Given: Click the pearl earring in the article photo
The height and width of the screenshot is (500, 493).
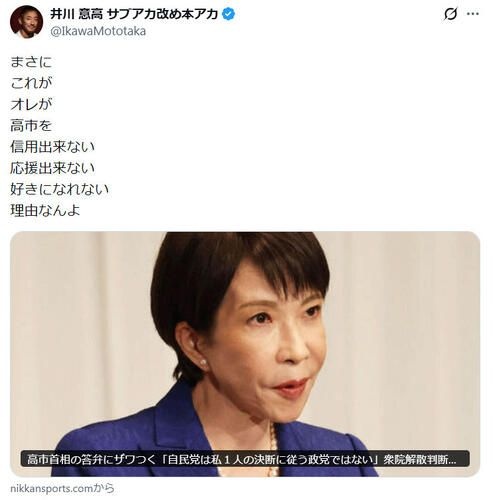Looking at the screenshot, I should [x=203, y=362].
